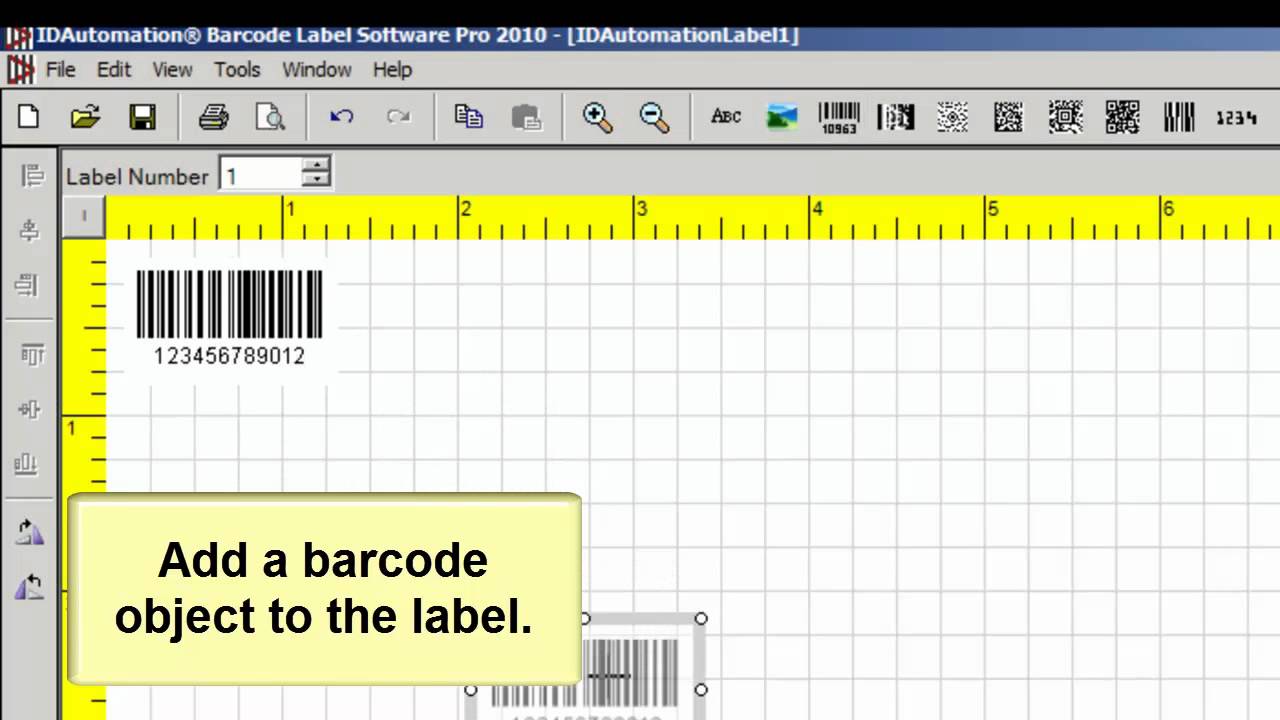Add a text object (ABC)
Image resolution: width=1280 pixels, height=720 pixels.
coord(725,117)
